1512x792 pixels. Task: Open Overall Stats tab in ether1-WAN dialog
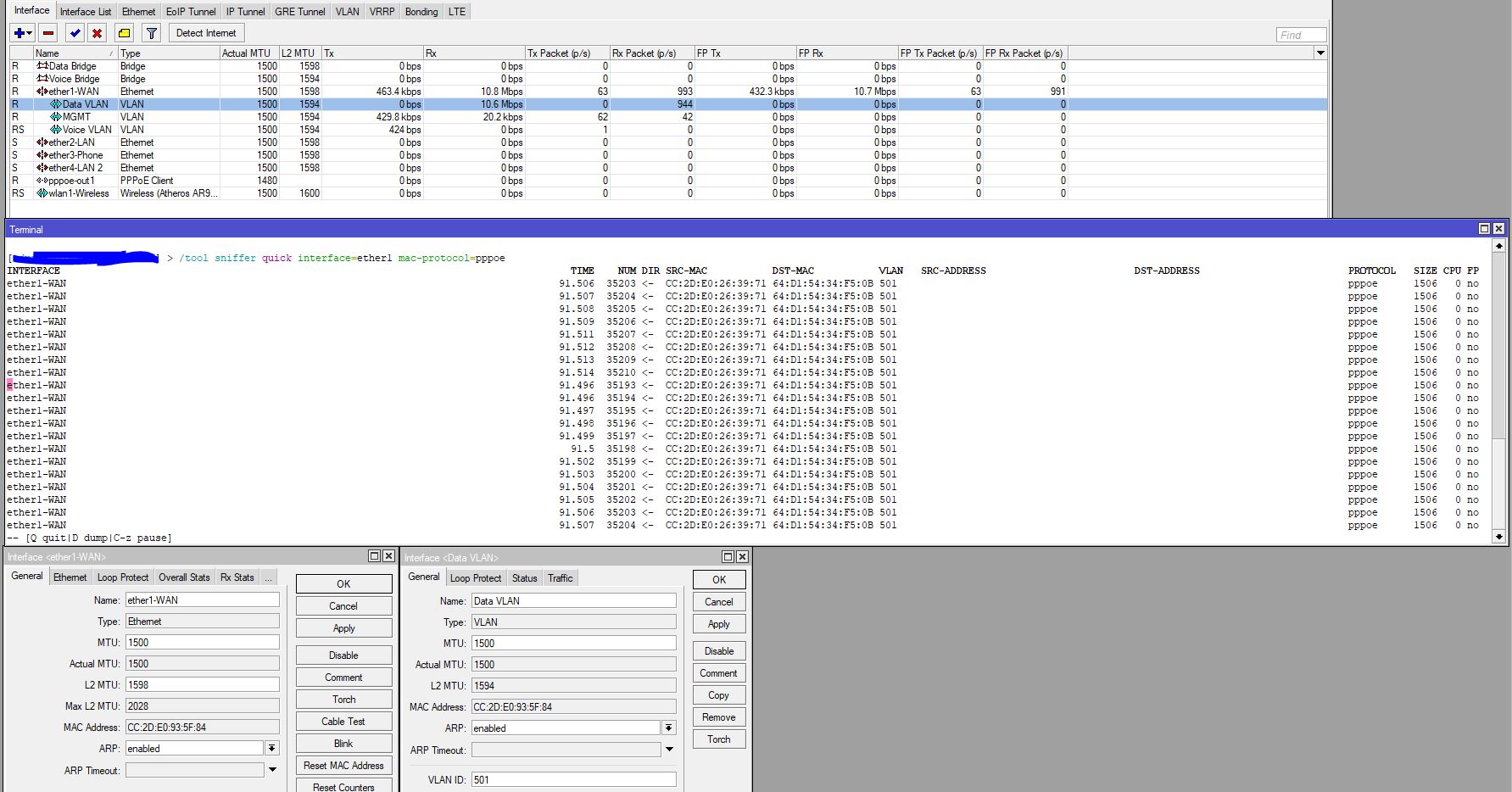click(184, 577)
